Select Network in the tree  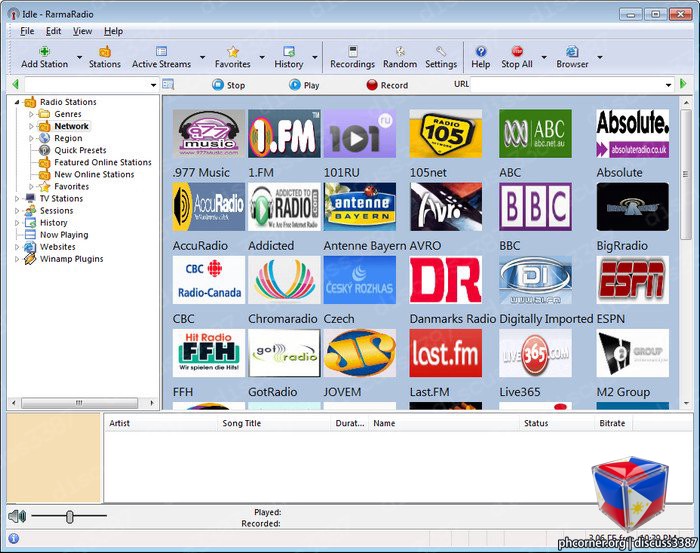[71, 126]
